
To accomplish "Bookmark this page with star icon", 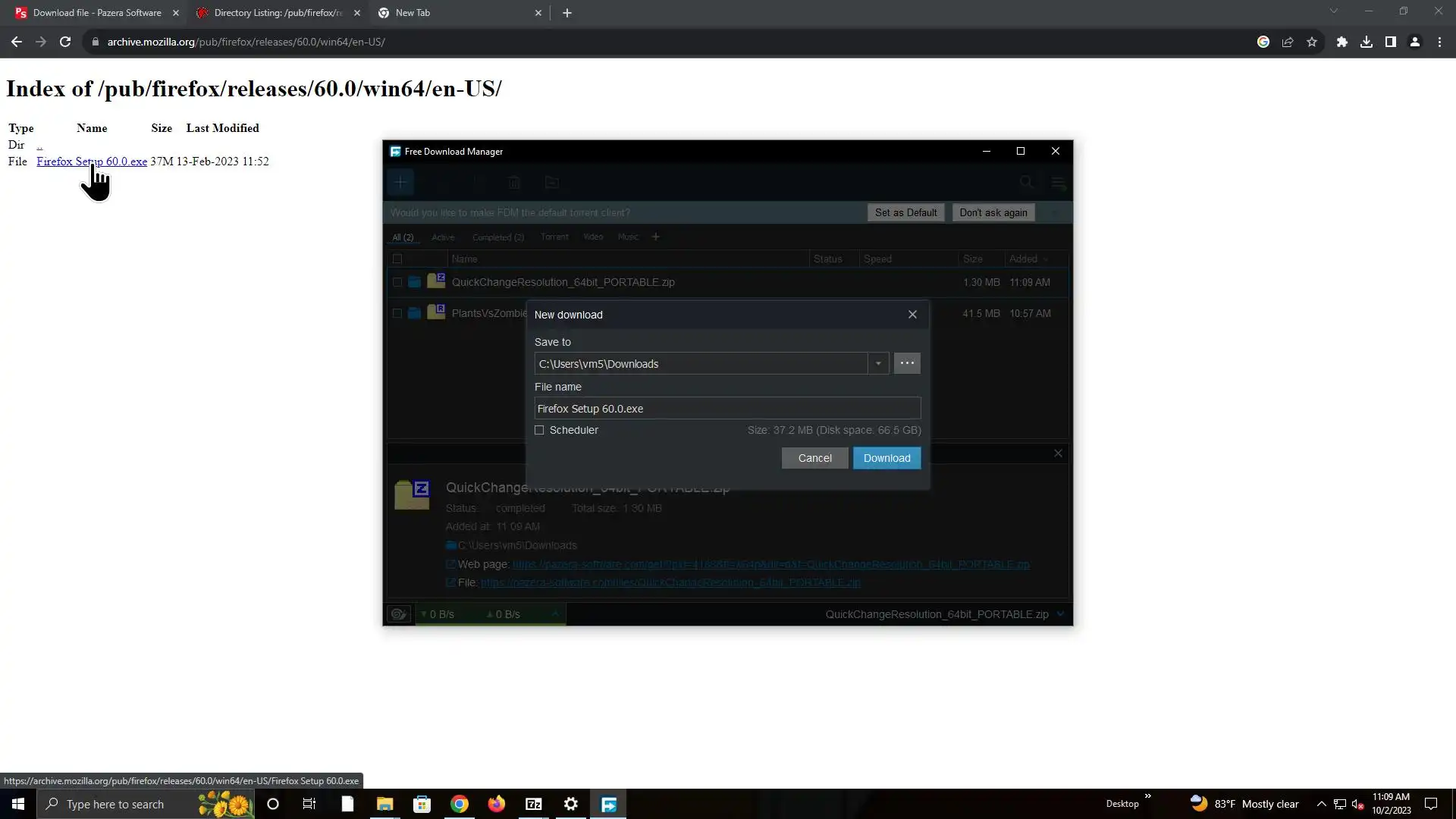I will pyautogui.click(x=1312, y=42).
